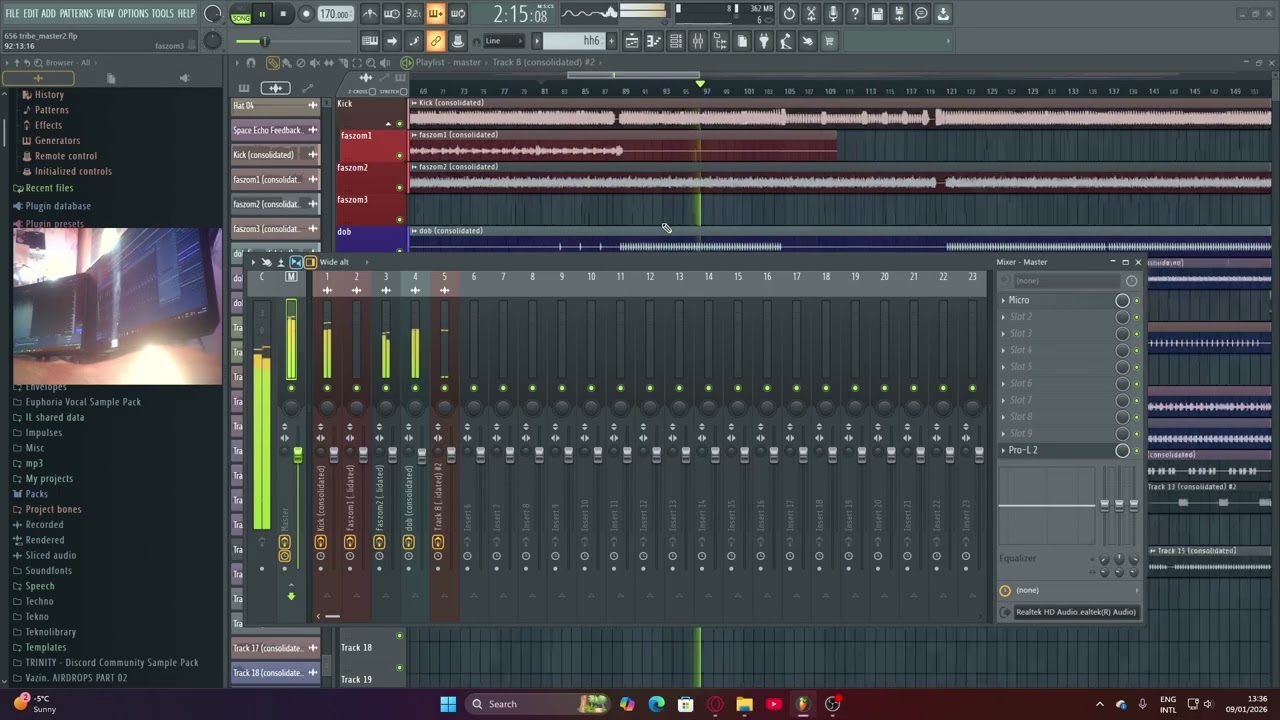Screen dimensions: 1280x720
Task: Select the playlist draw pencil tool
Action: (x=273, y=63)
